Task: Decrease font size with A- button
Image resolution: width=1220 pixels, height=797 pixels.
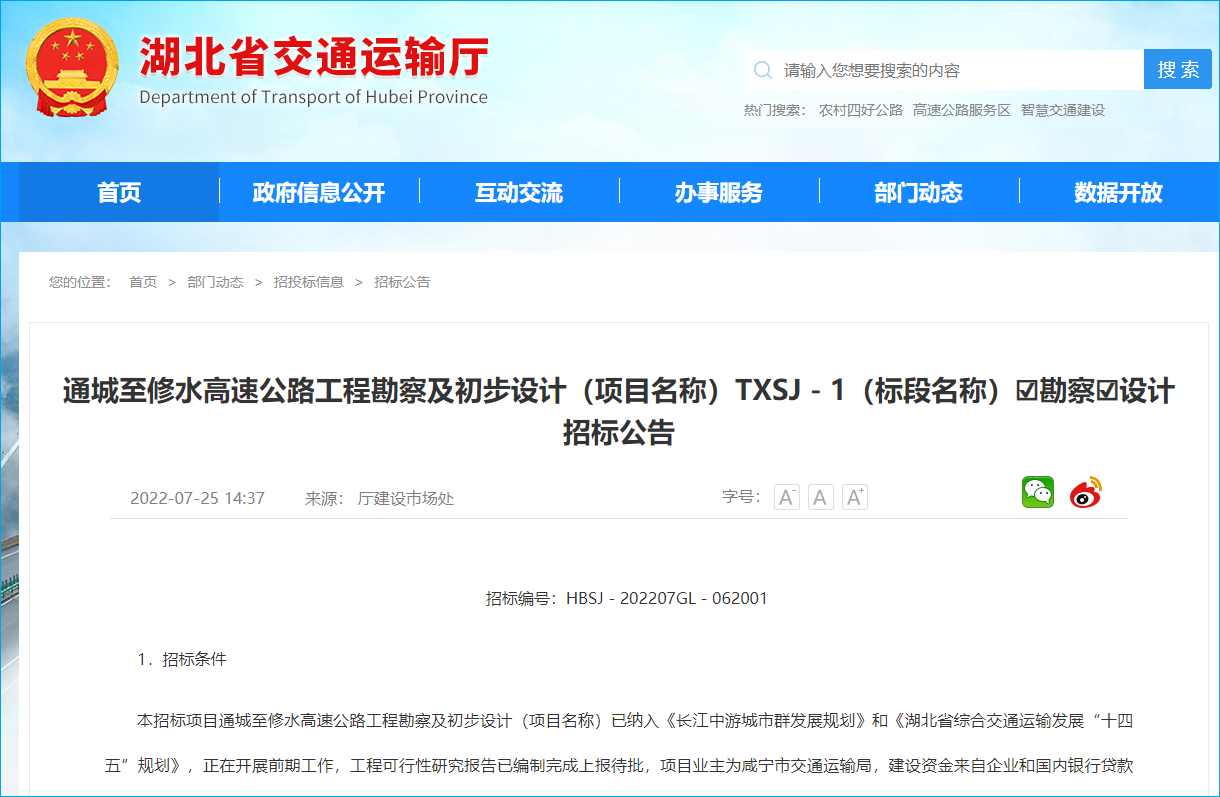Action: 787,497
